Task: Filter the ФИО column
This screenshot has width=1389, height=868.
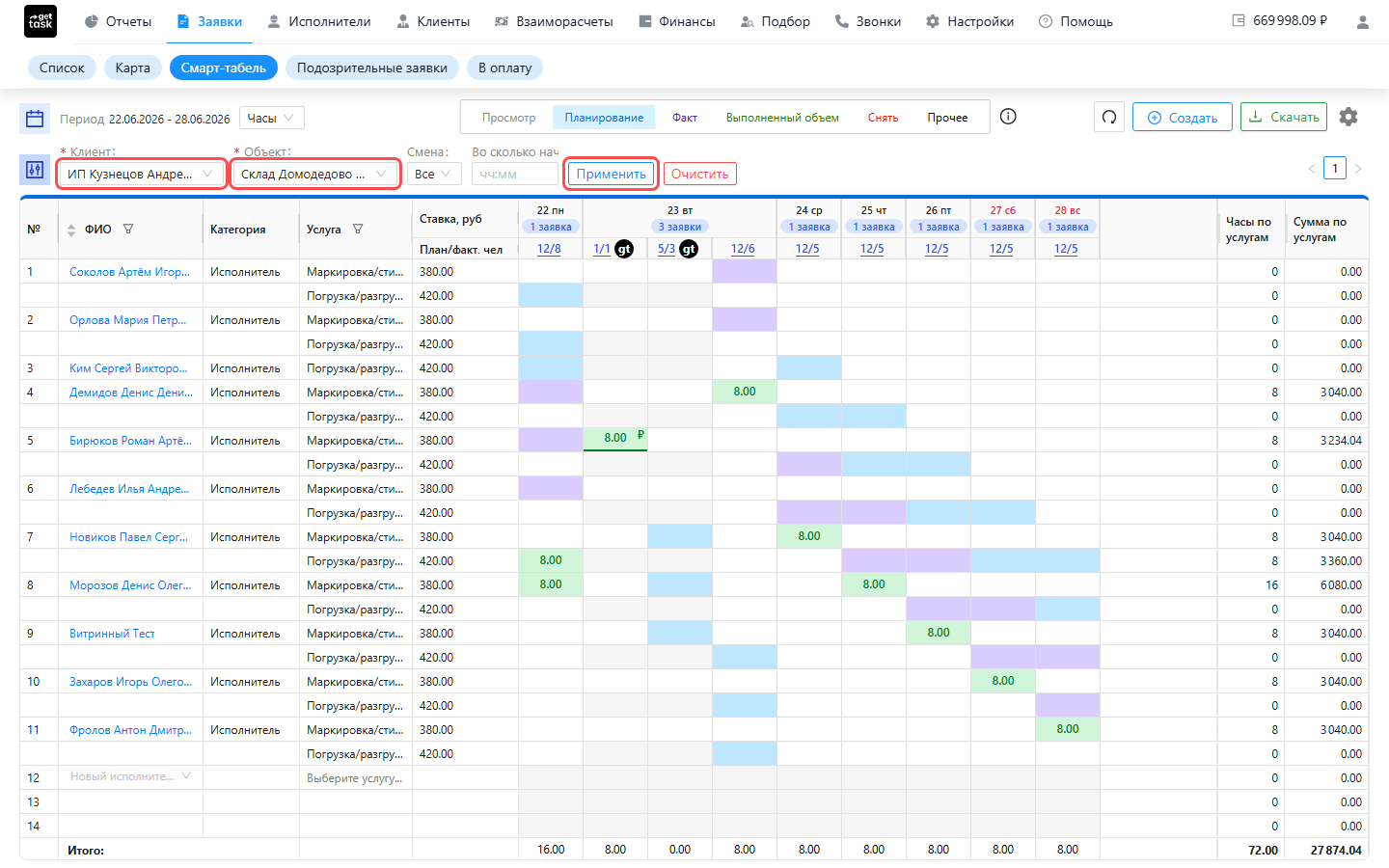Action: (128, 230)
